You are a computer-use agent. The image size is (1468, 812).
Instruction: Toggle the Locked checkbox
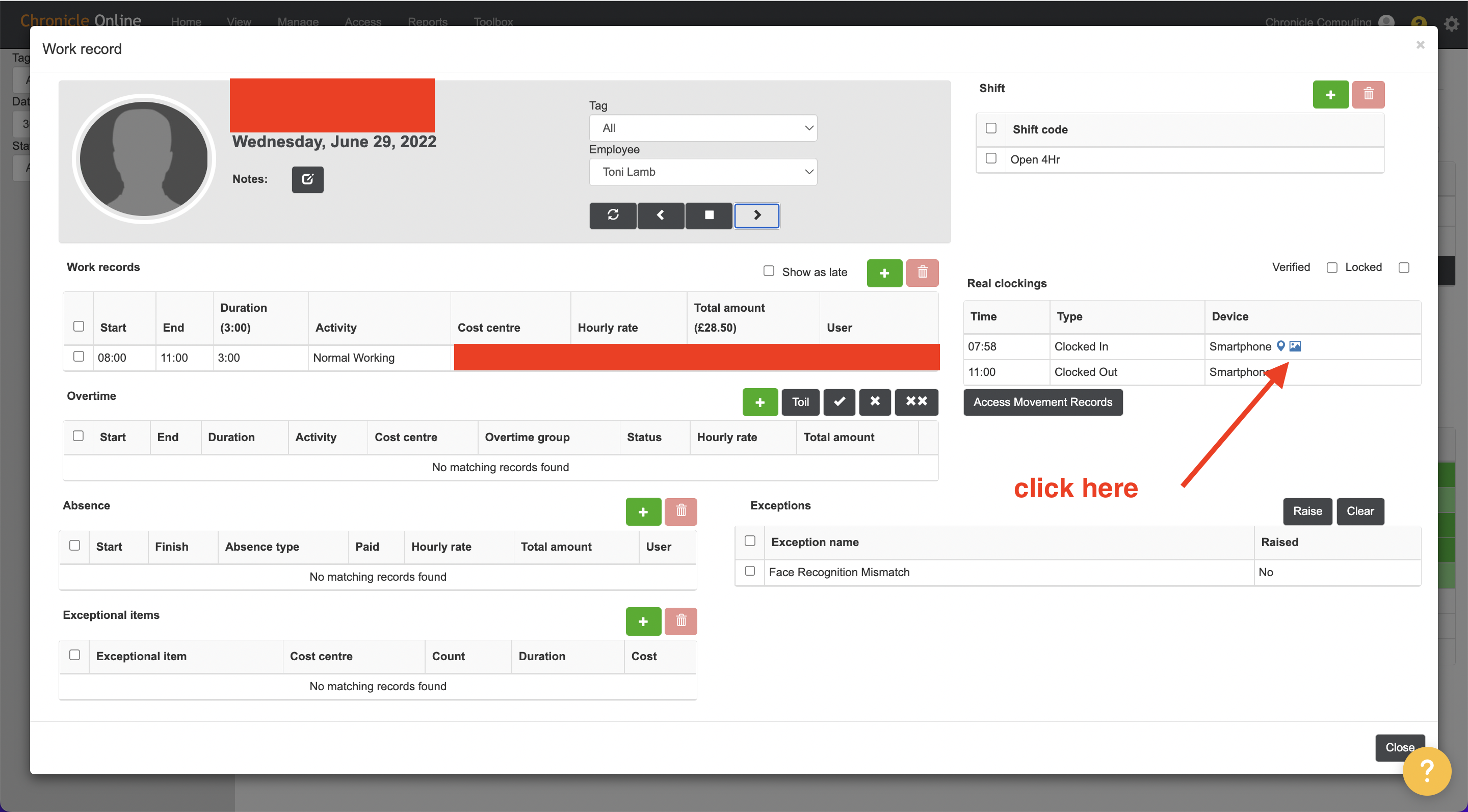click(x=1404, y=267)
